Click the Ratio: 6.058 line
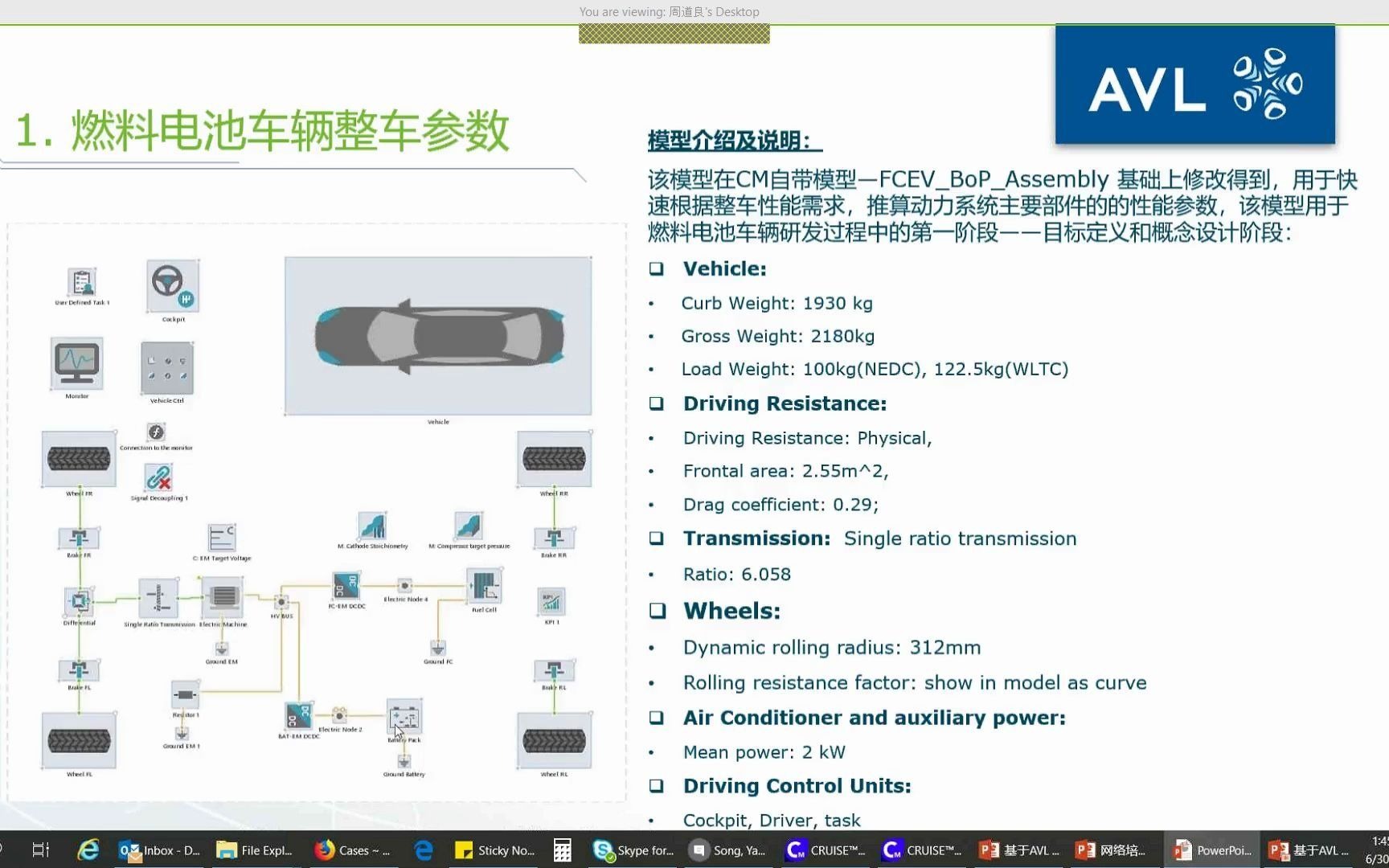The image size is (1389, 868). [x=737, y=575]
